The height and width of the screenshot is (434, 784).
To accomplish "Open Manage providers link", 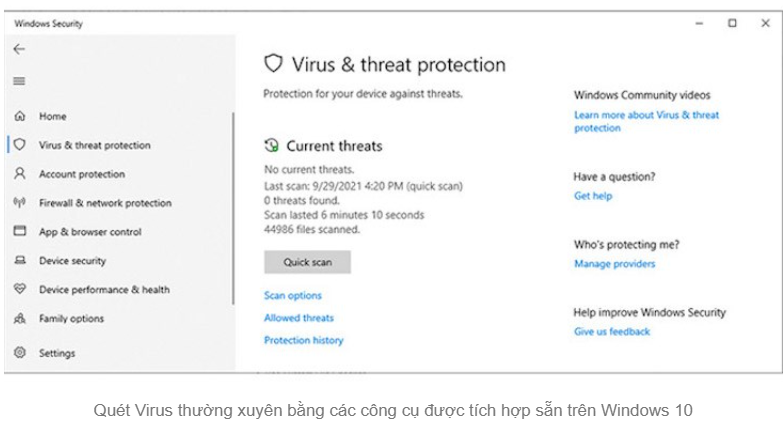I will coord(615,264).
